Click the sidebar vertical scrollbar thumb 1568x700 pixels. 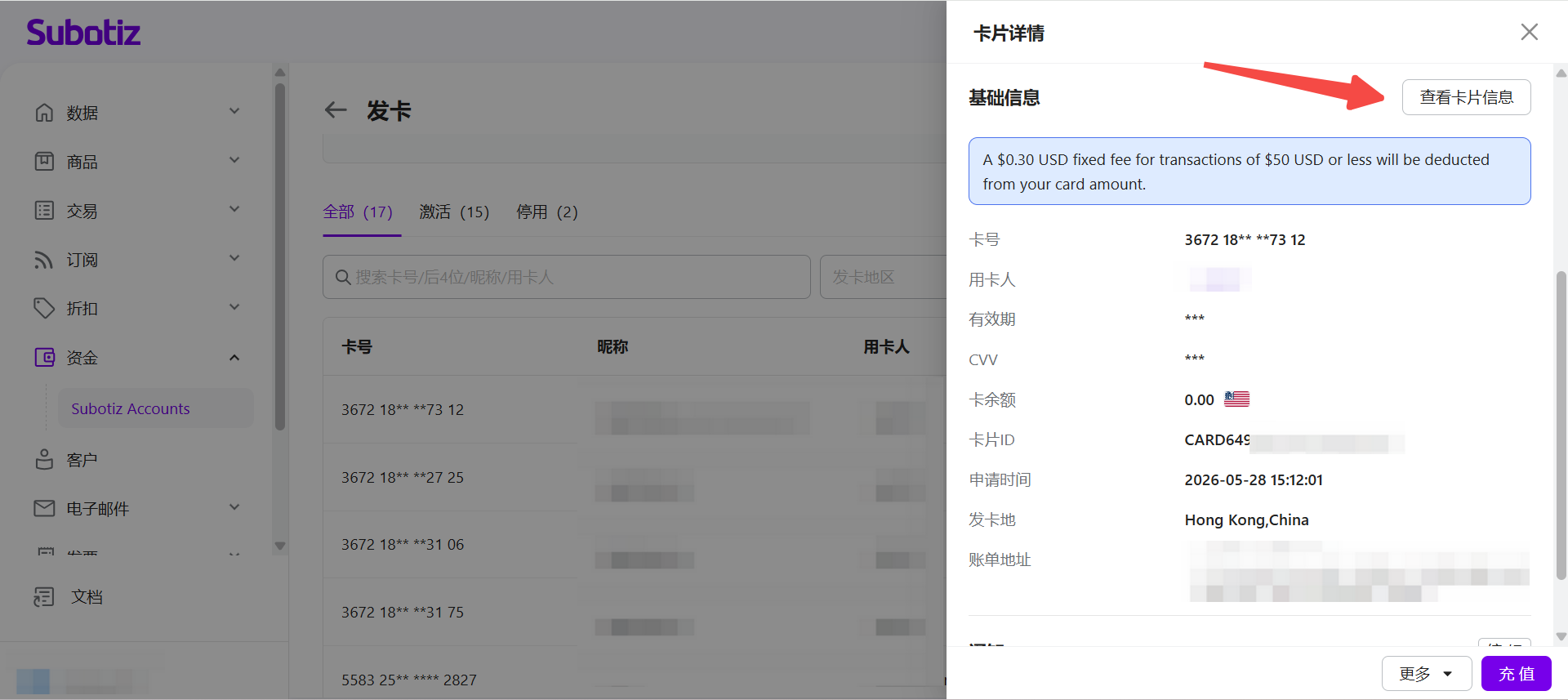[280, 255]
